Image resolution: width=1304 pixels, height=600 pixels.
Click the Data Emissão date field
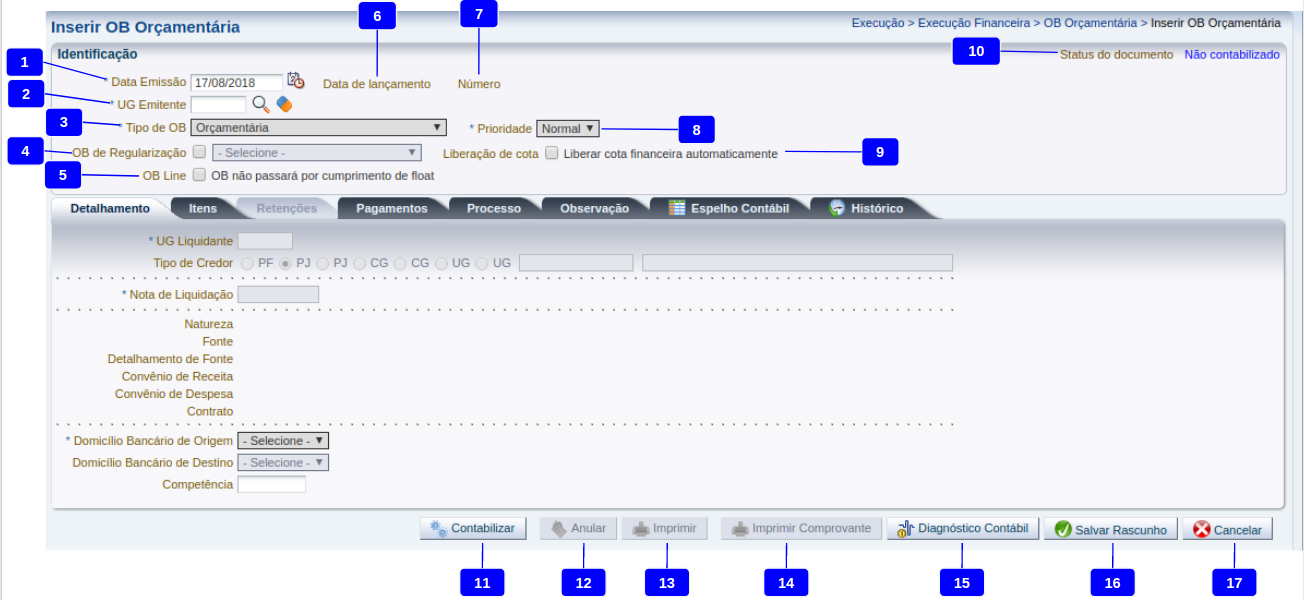(237, 83)
